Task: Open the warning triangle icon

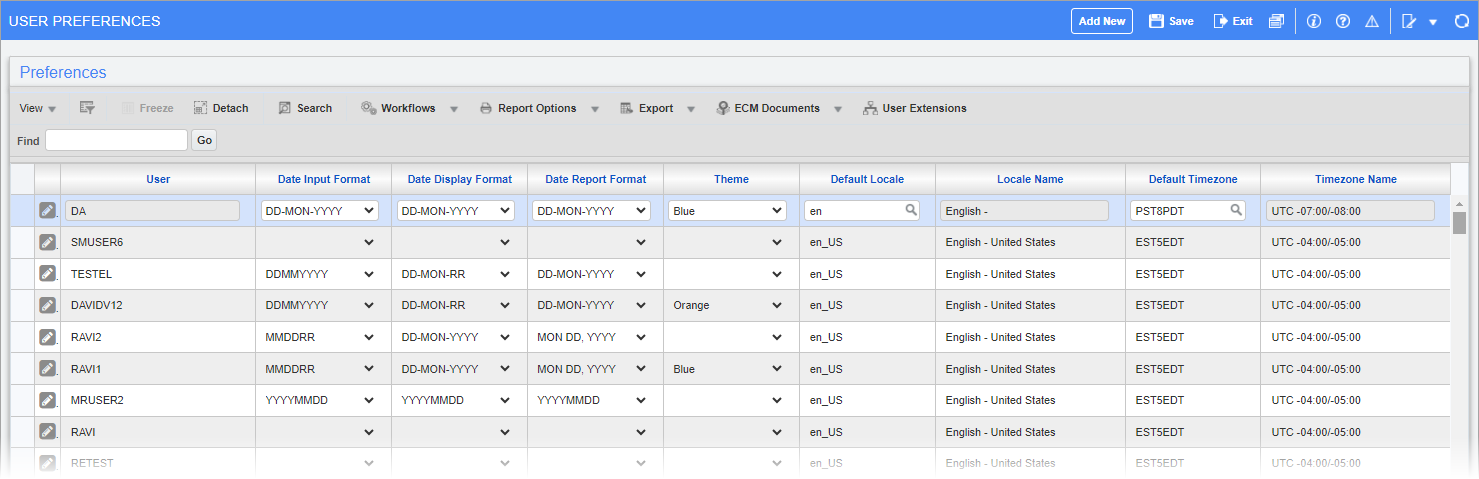Action: (x=1372, y=21)
